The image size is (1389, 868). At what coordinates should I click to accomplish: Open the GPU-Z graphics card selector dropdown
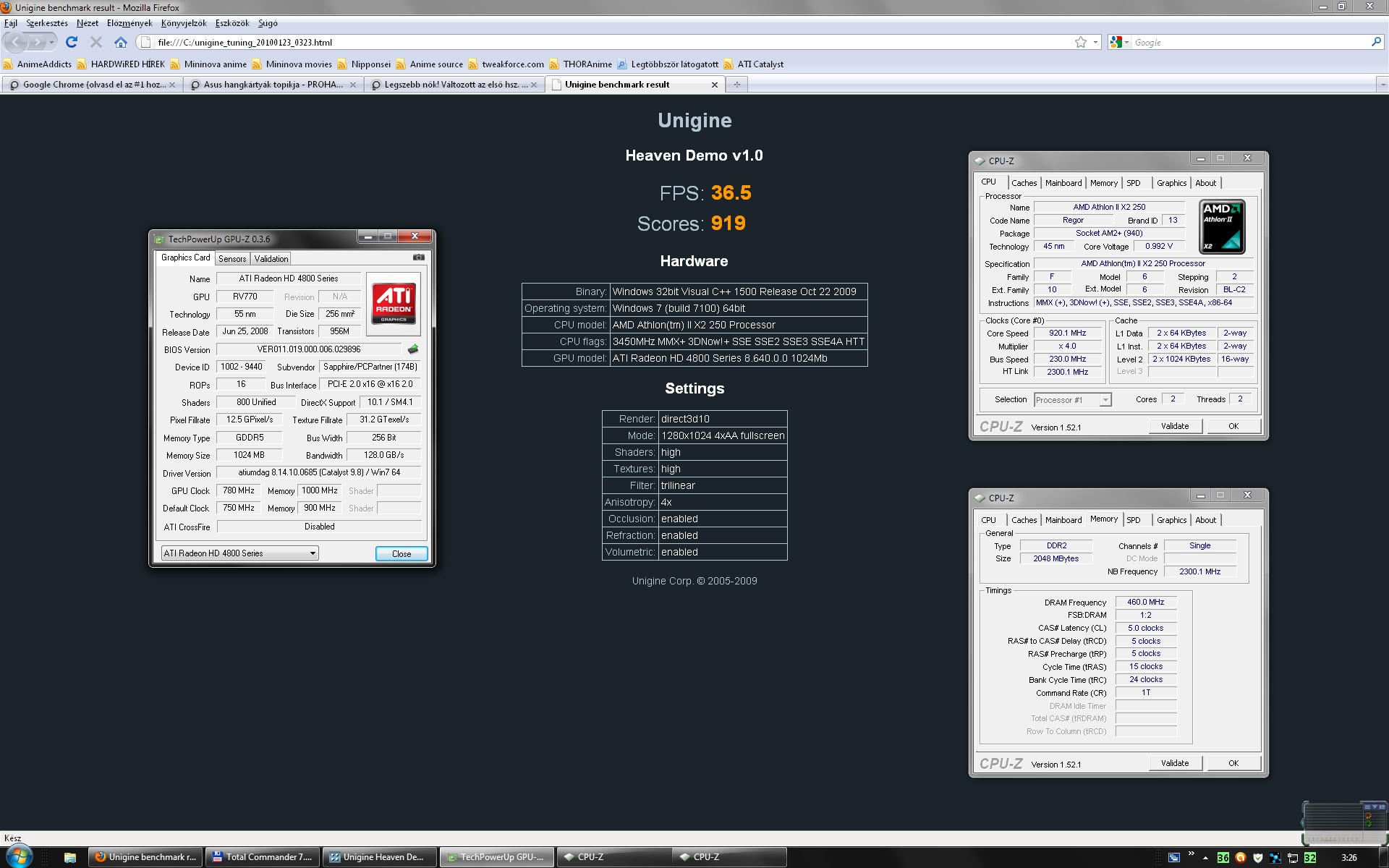point(239,553)
